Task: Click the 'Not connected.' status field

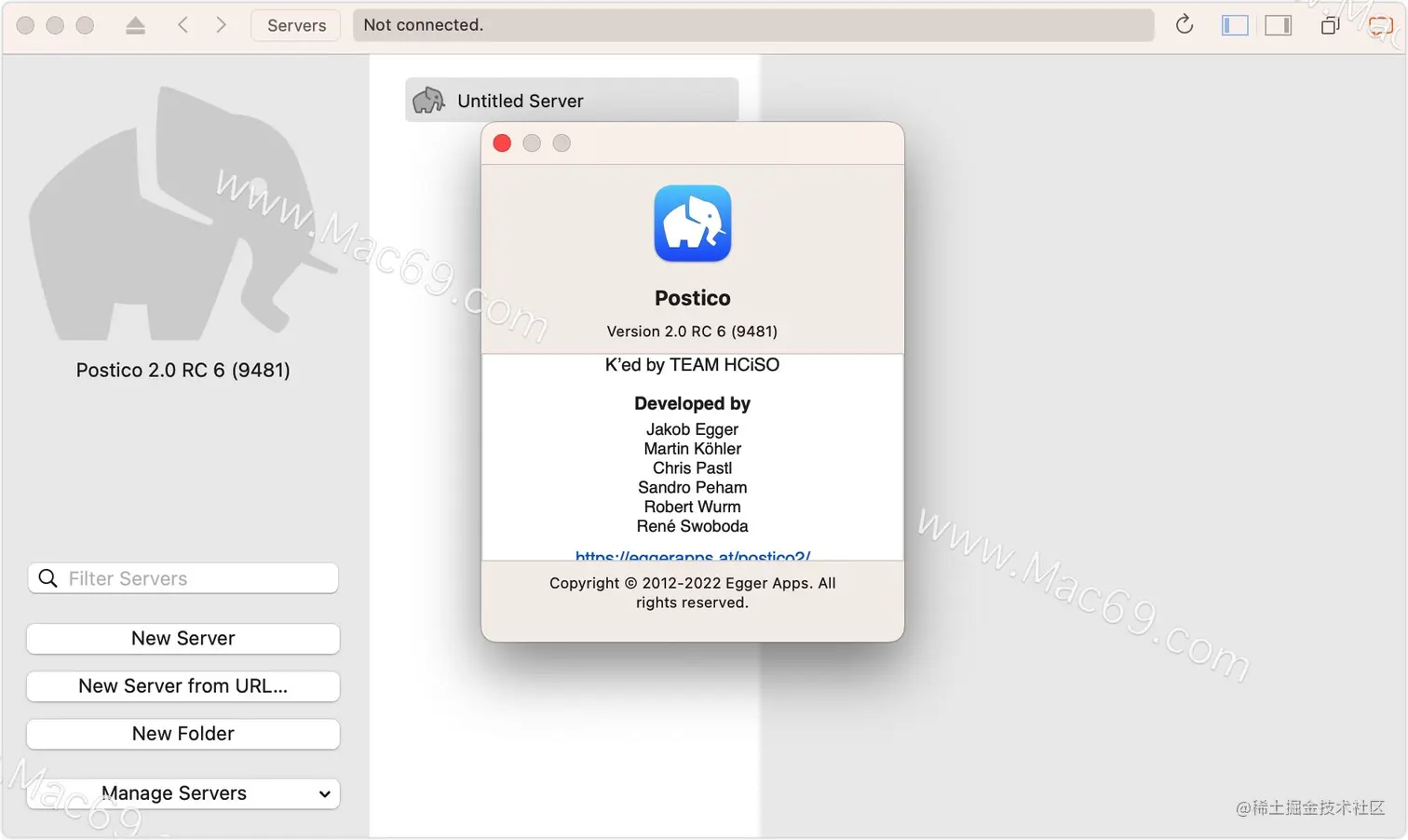Action: tap(753, 25)
